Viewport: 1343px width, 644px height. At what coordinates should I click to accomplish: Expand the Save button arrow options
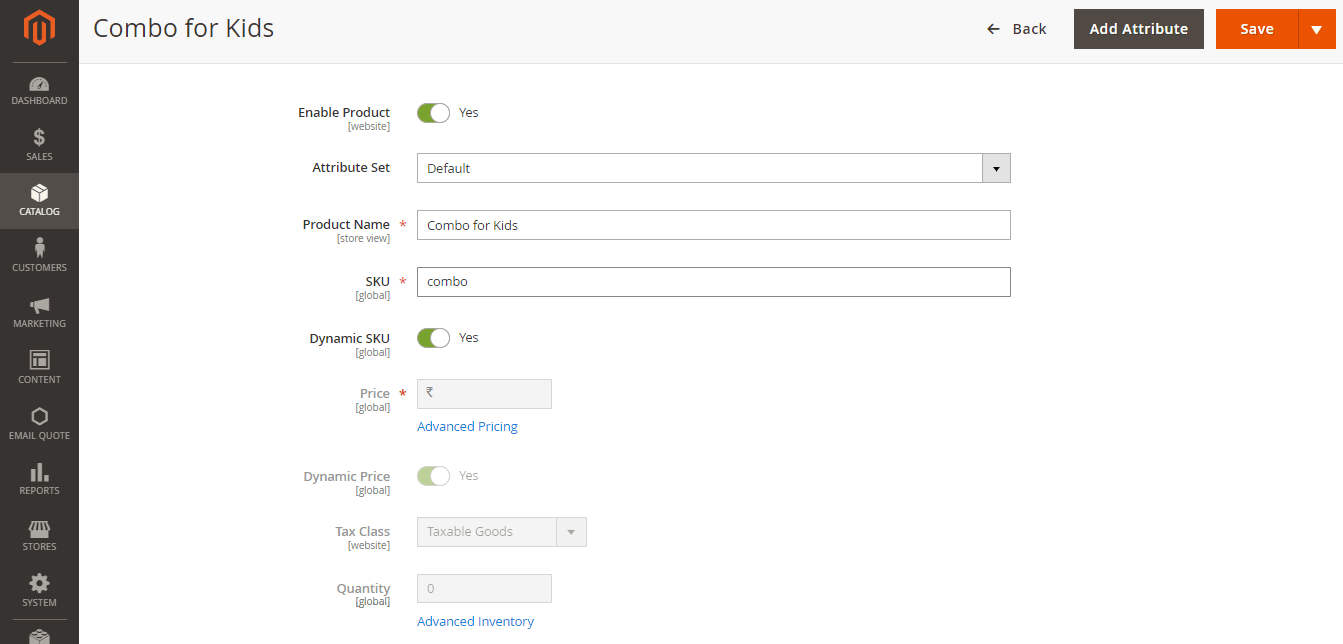point(1316,29)
